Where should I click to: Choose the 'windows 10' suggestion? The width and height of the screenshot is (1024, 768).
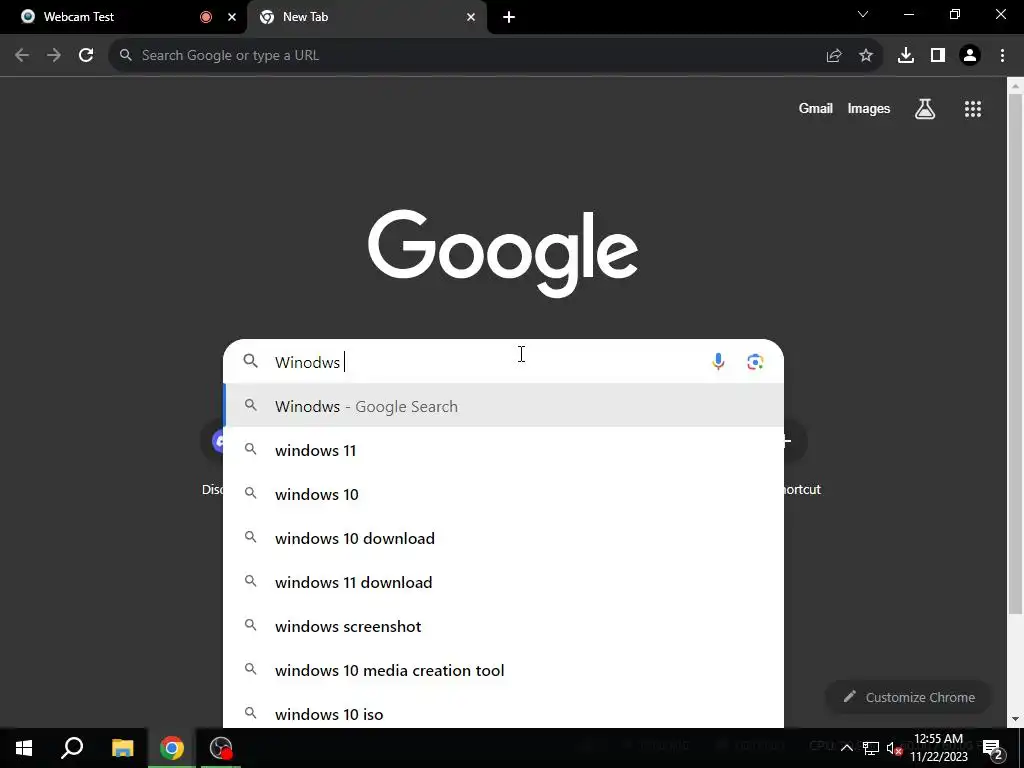(x=504, y=494)
